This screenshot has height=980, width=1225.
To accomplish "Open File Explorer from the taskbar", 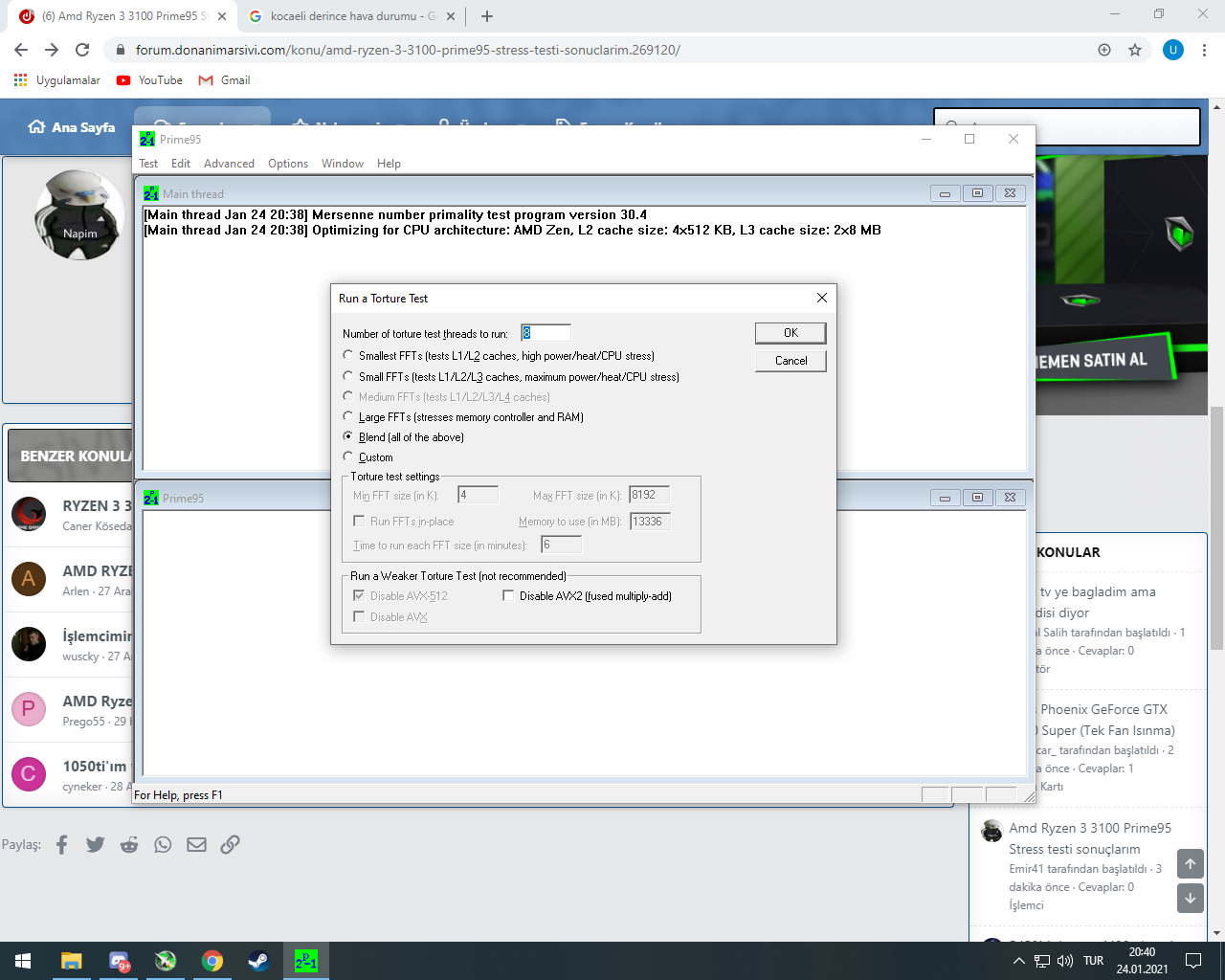I will click(71, 961).
